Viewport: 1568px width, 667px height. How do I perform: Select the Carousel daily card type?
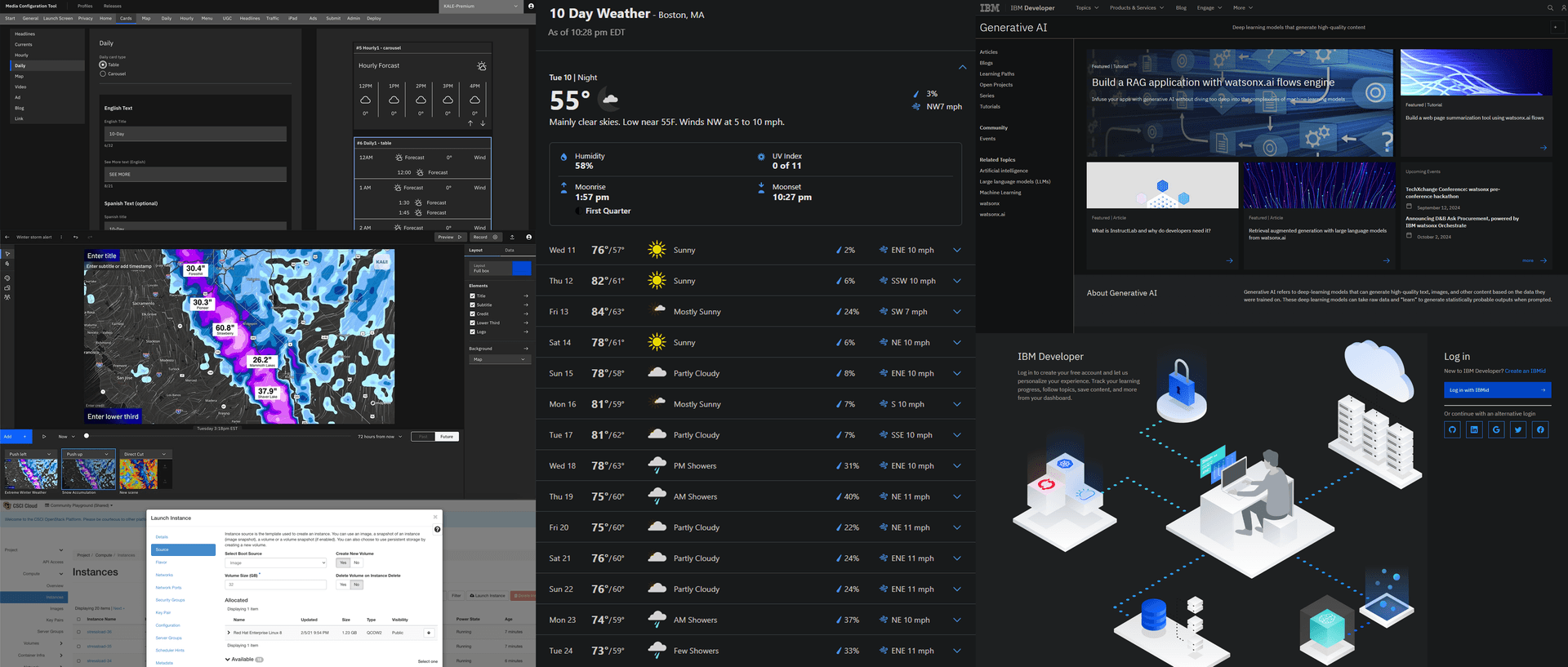point(103,73)
